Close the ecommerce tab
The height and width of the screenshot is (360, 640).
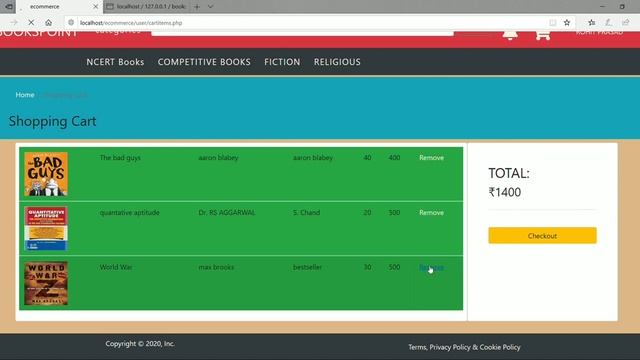96,7
